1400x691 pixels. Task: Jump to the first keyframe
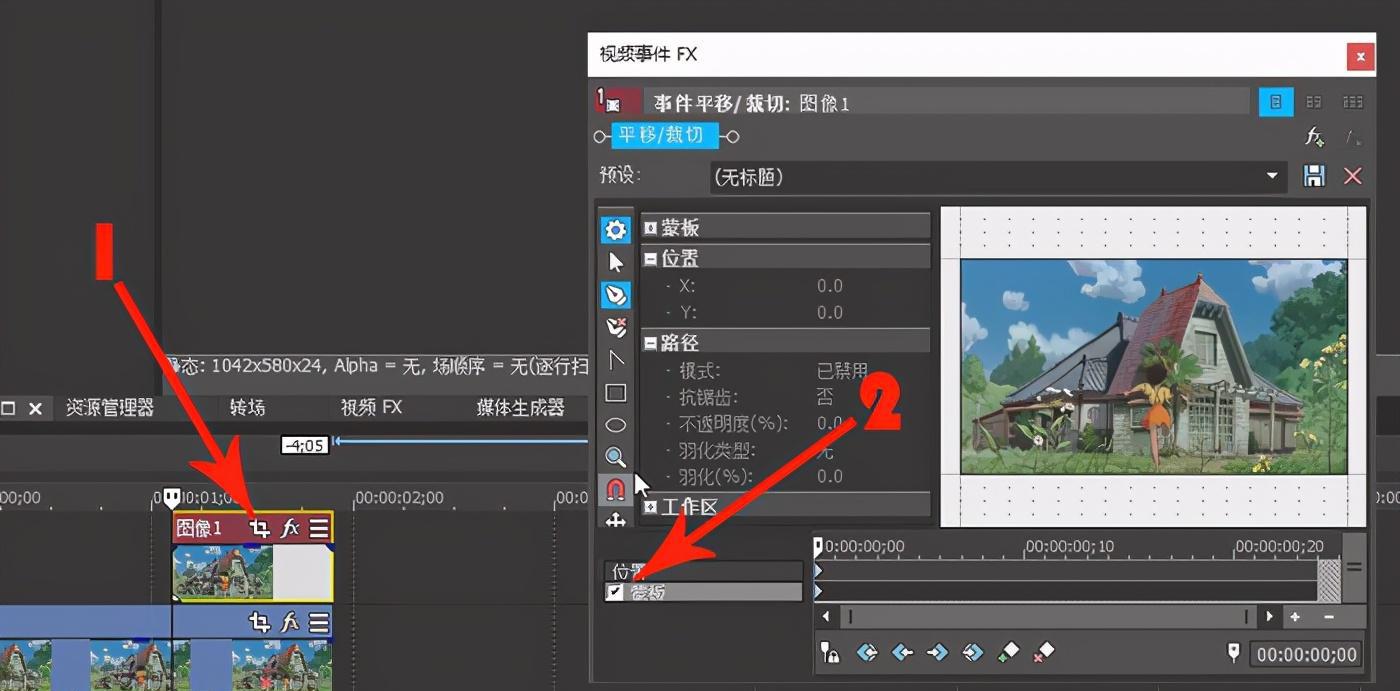867,653
